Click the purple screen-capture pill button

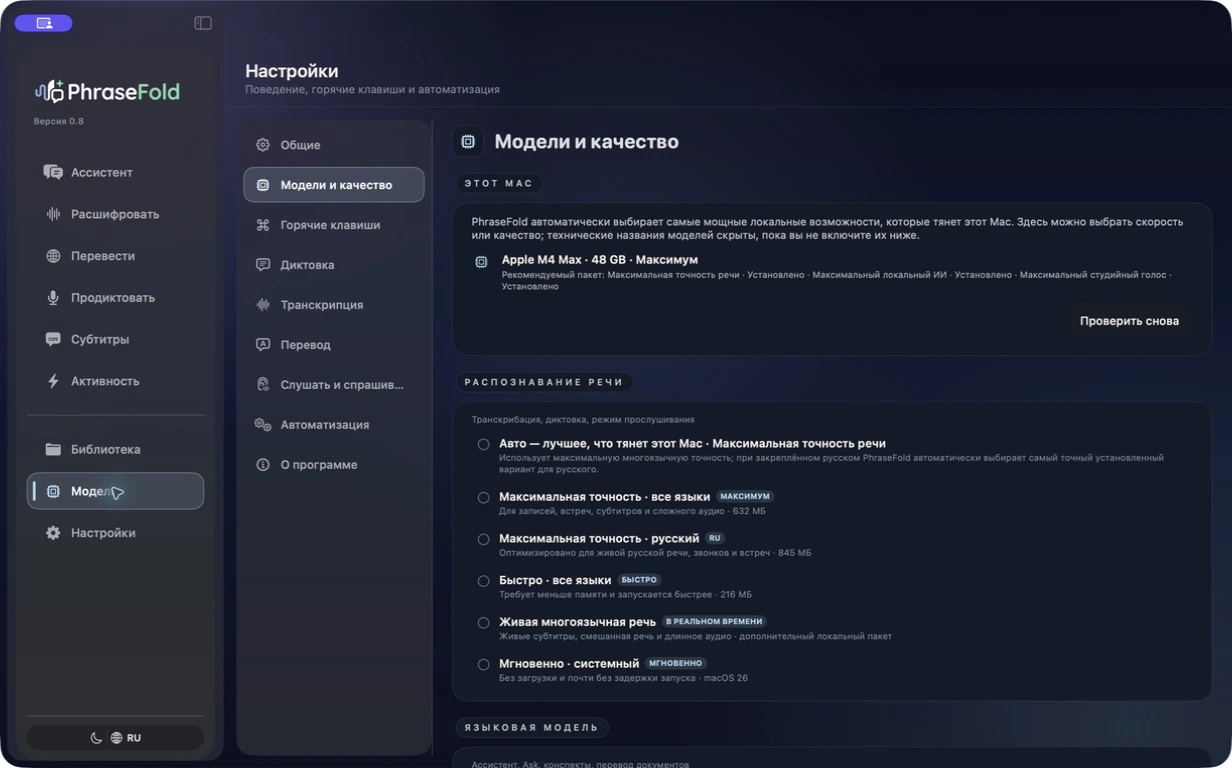(43, 23)
